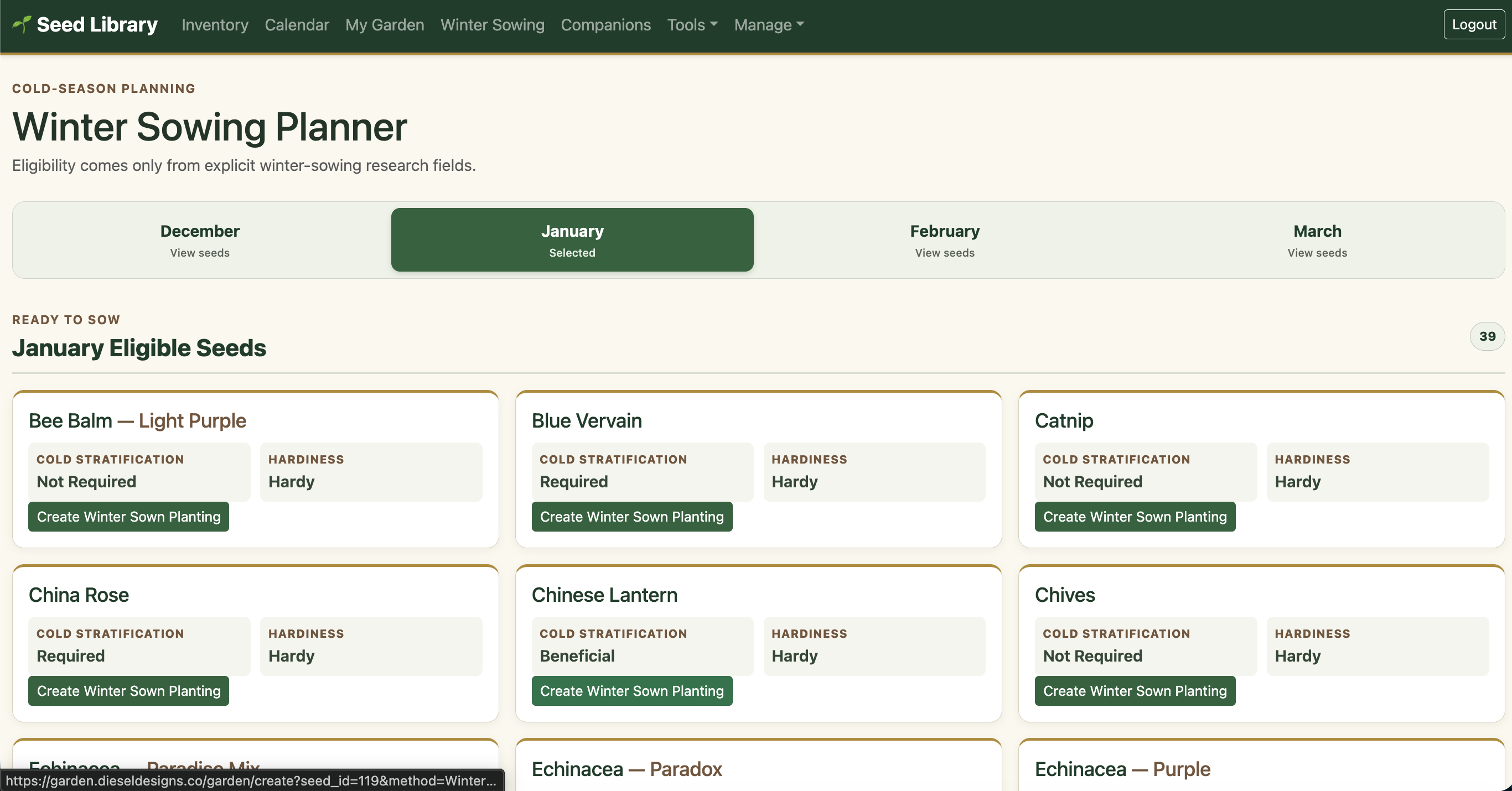The width and height of the screenshot is (1512, 791).
Task: Create Winter Sown Planting for Bee Balm
Action: pyautogui.click(x=128, y=517)
